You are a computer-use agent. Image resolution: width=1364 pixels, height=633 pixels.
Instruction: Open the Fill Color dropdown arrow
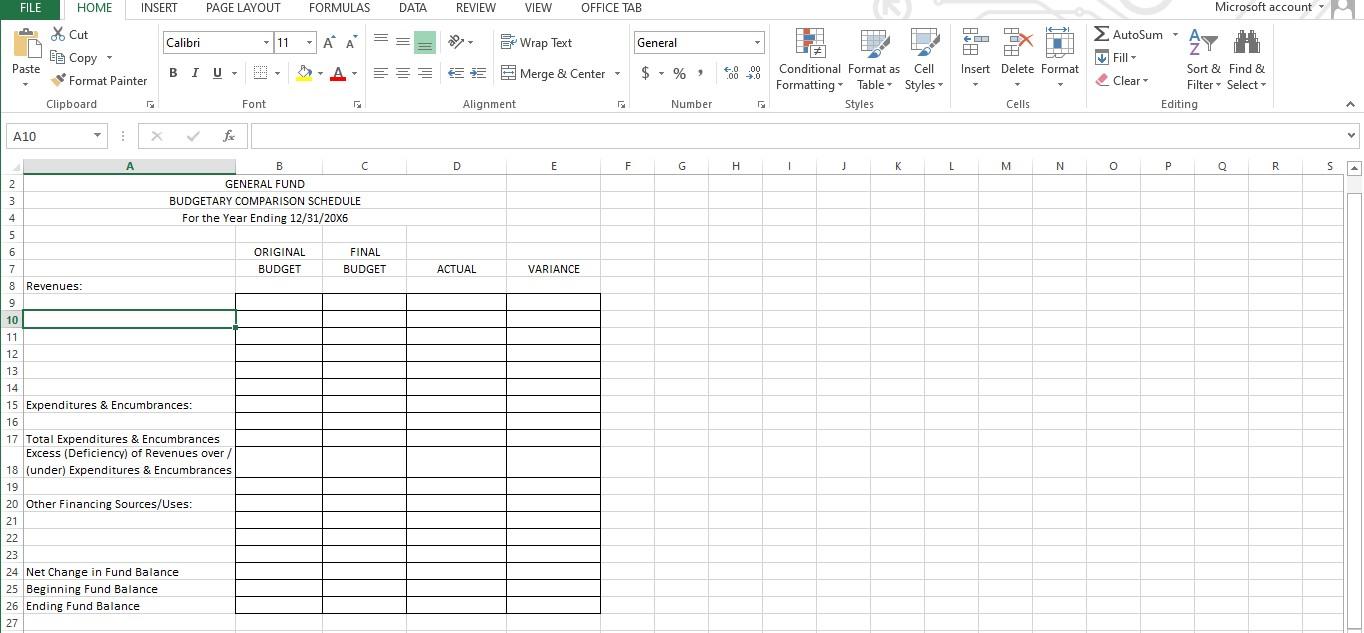[x=318, y=74]
